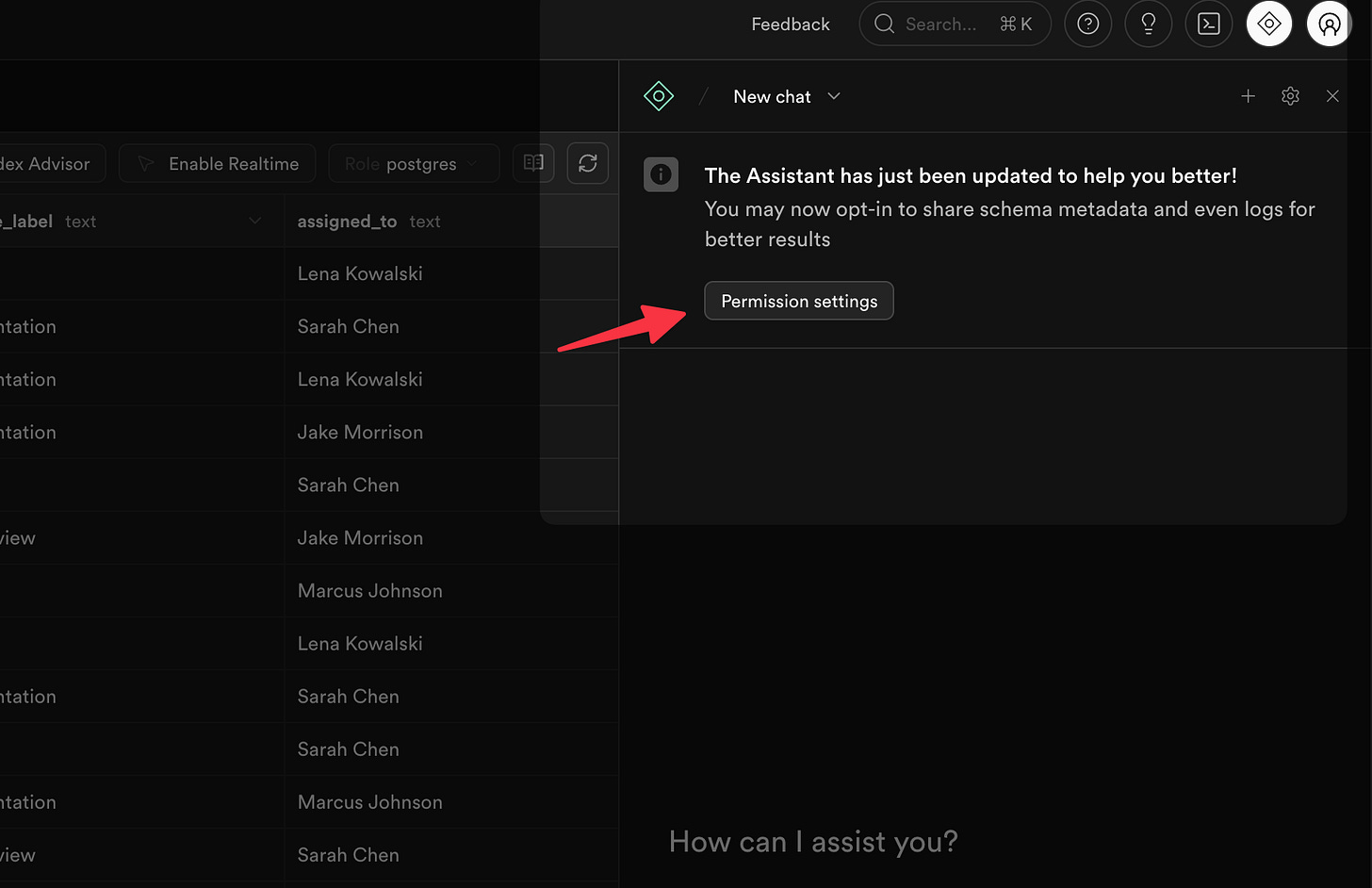Image resolution: width=1372 pixels, height=888 pixels.
Task: Click the Permission settings button
Action: coord(799,301)
